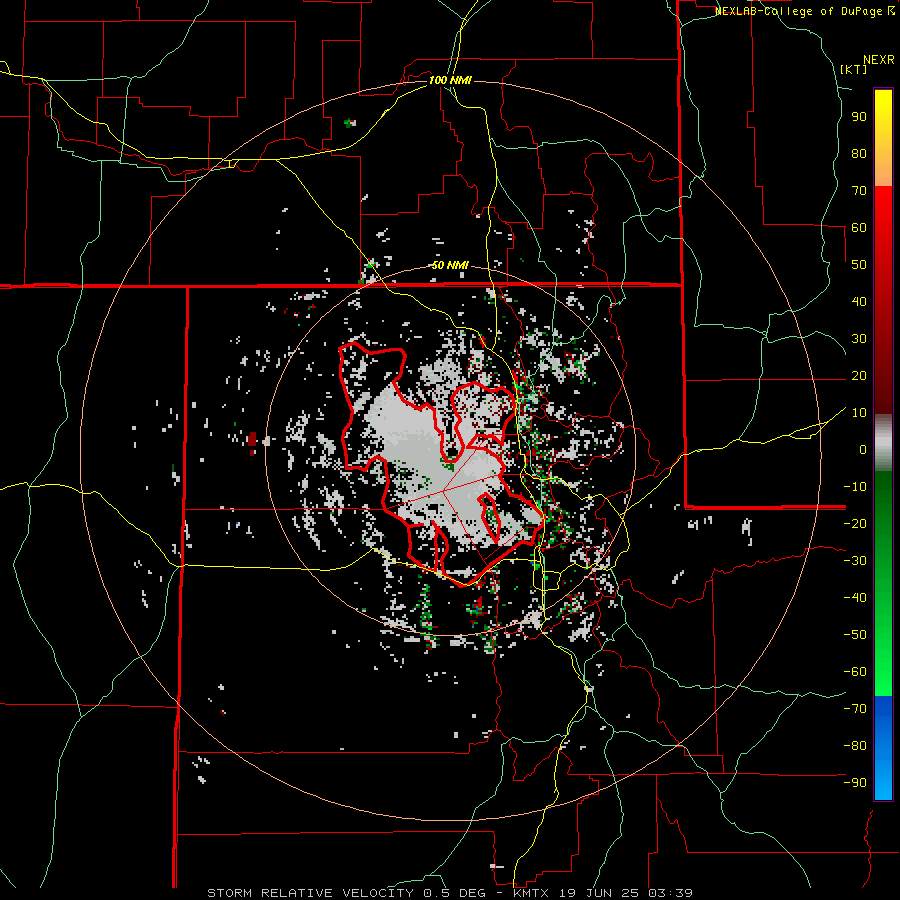Image resolution: width=900 pixels, height=900 pixels.
Task: Select the 70 value on the velocity scale
Action: click(859, 191)
